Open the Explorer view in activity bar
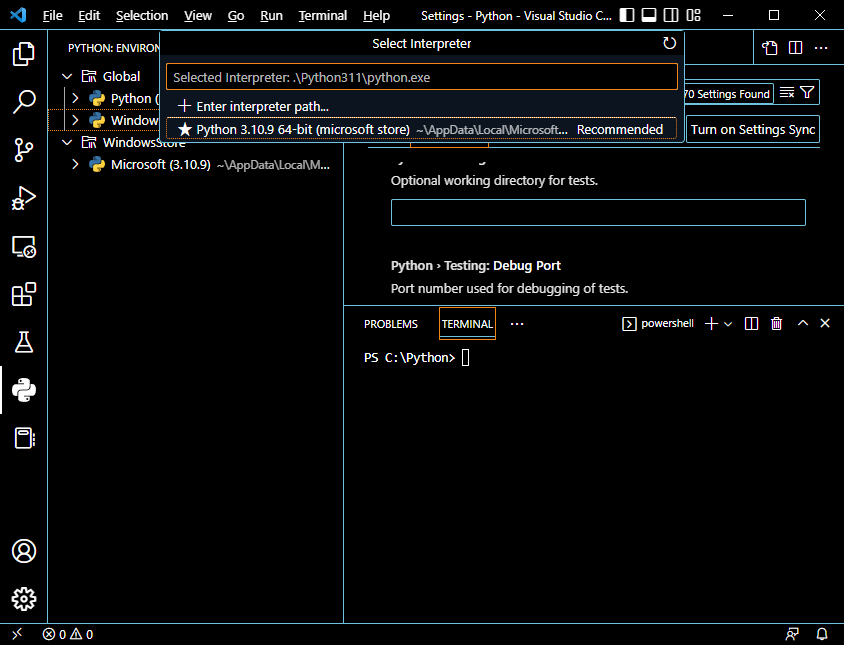The height and width of the screenshot is (645, 844). 24,53
